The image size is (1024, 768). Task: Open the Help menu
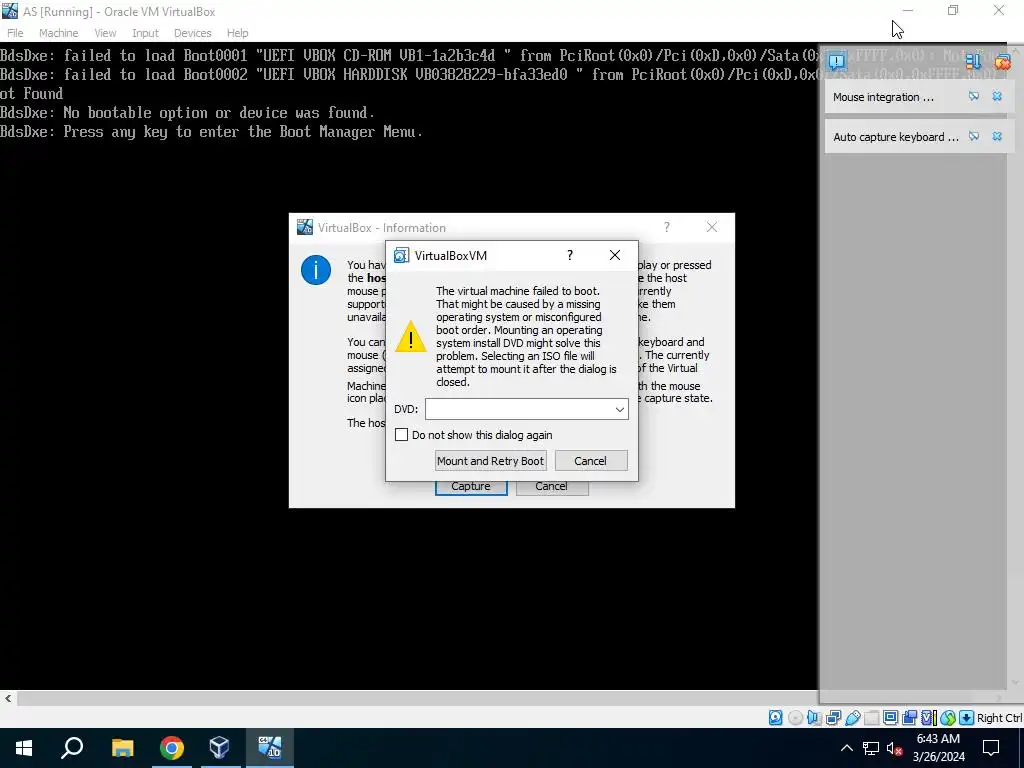point(238,33)
